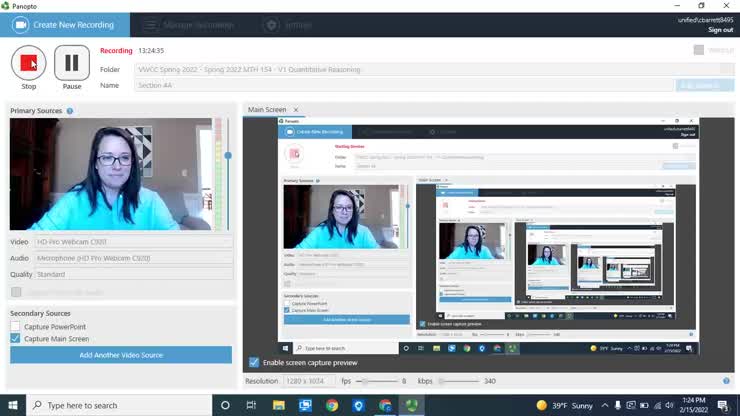The height and width of the screenshot is (416, 740).
Task: Open Task View on the taskbar
Action: (252, 405)
